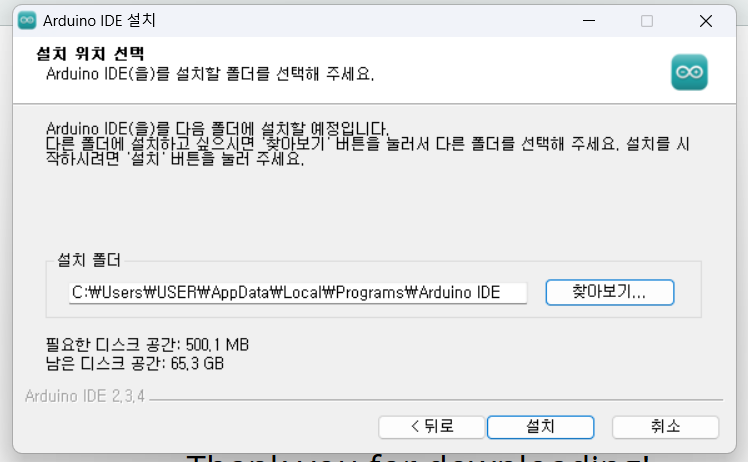This screenshot has width=748, height=462.
Task: Start installation with the 설치 button
Action: pyautogui.click(x=540, y=427)
